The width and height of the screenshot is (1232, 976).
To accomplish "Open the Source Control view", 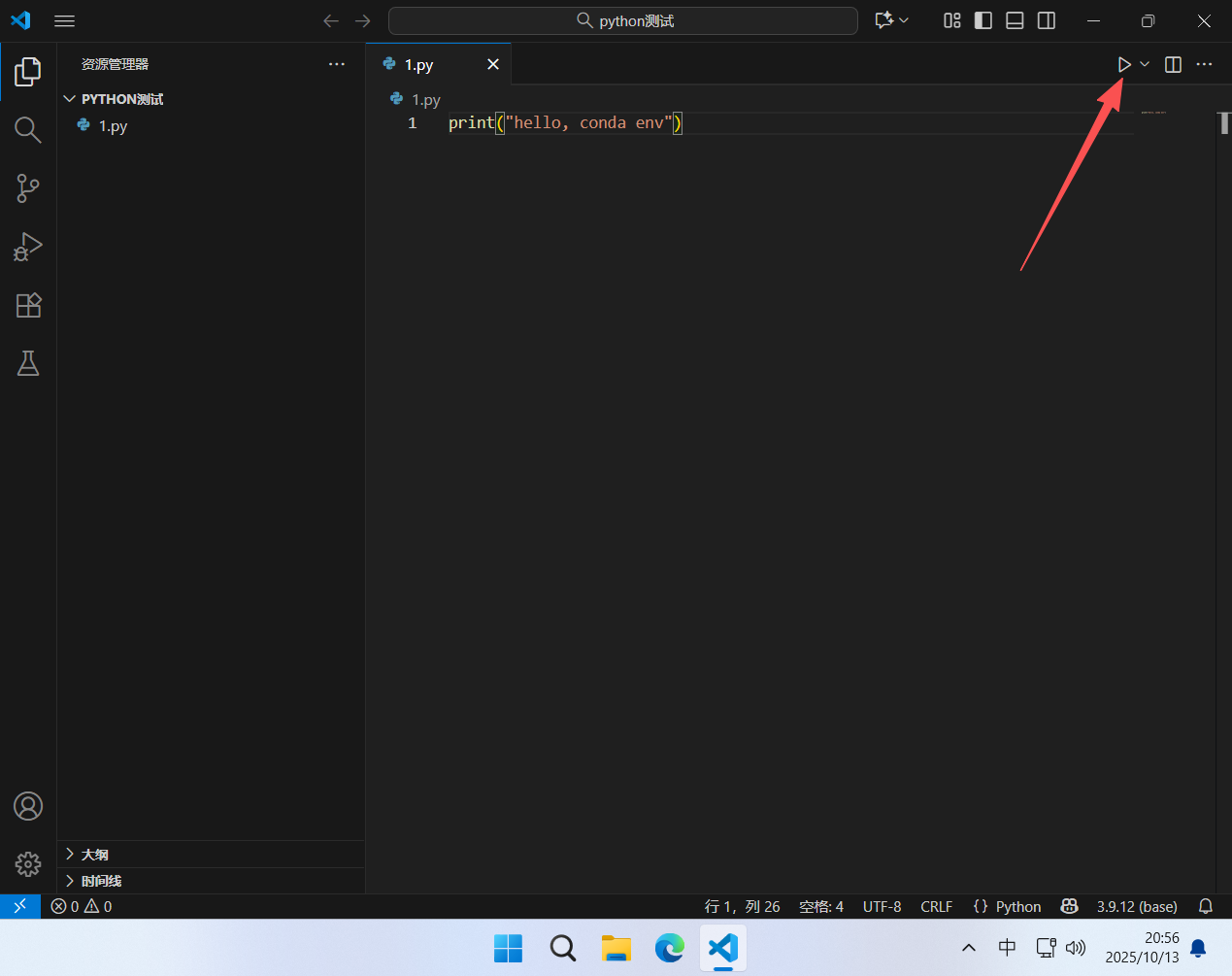I will [28, 188].
